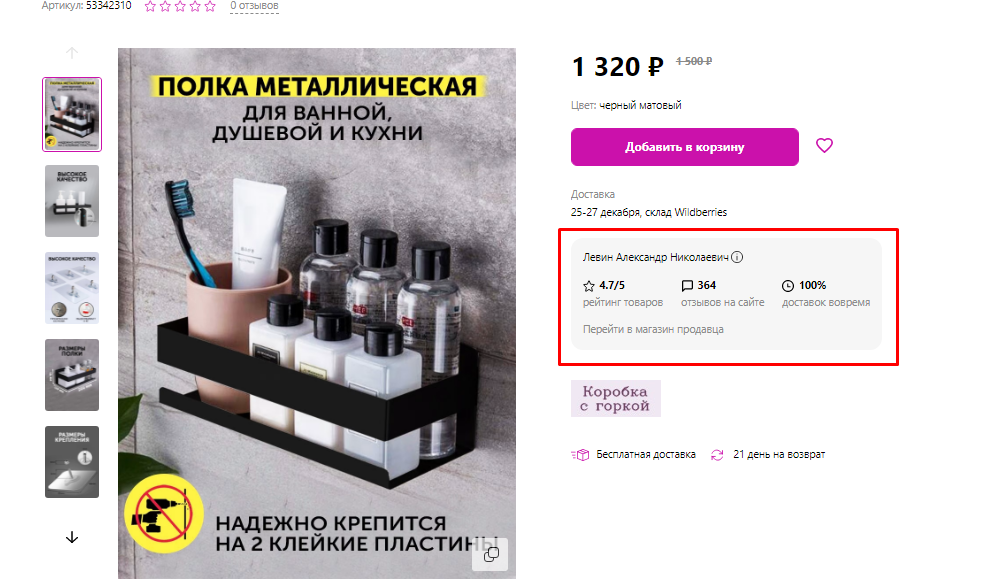Image resolution: width=985 pixels, height=587 pixels.
Task: Click the up arrow above the thumbnails
Action: (71, 52)
